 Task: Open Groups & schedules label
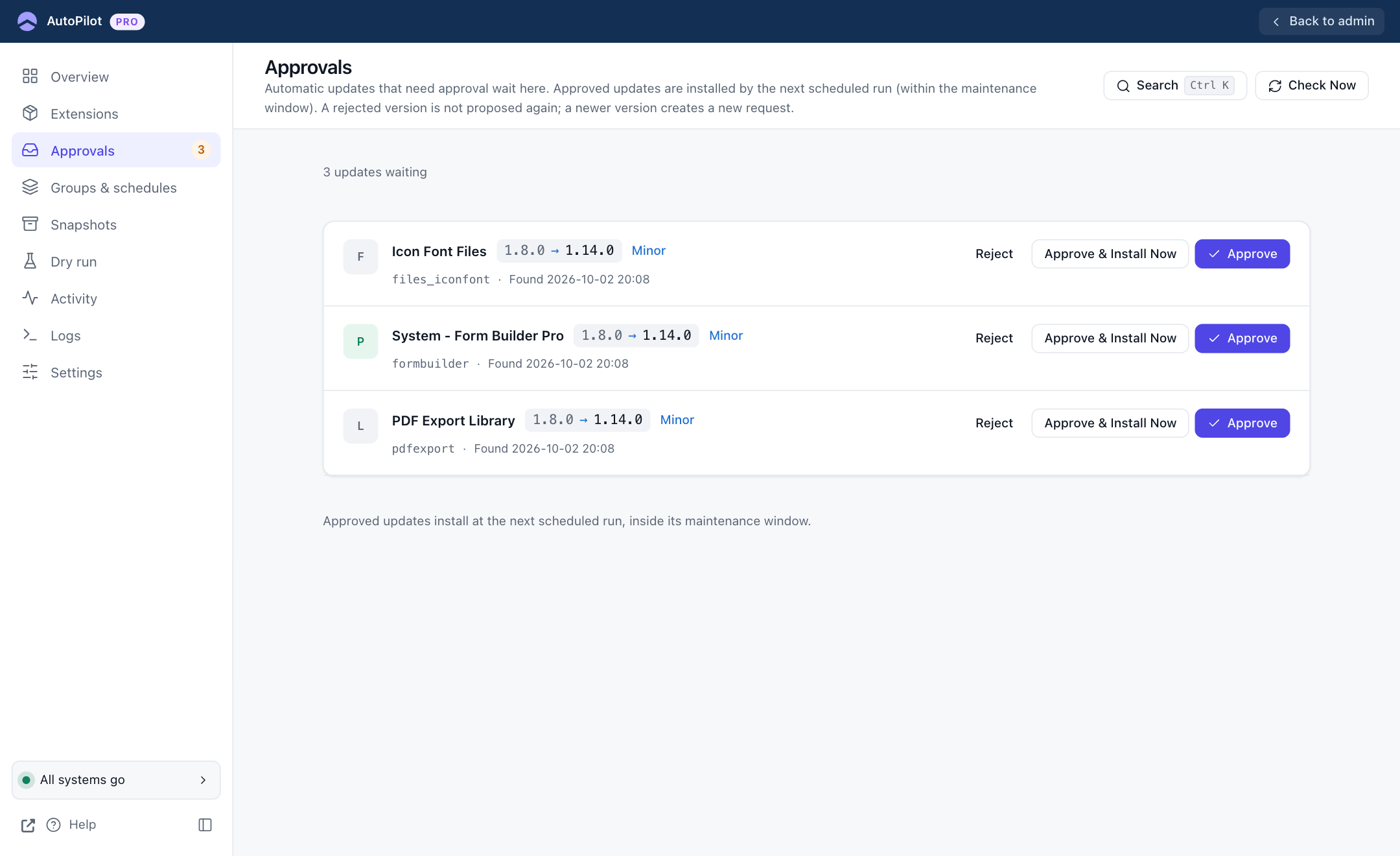tap(113, 187)
